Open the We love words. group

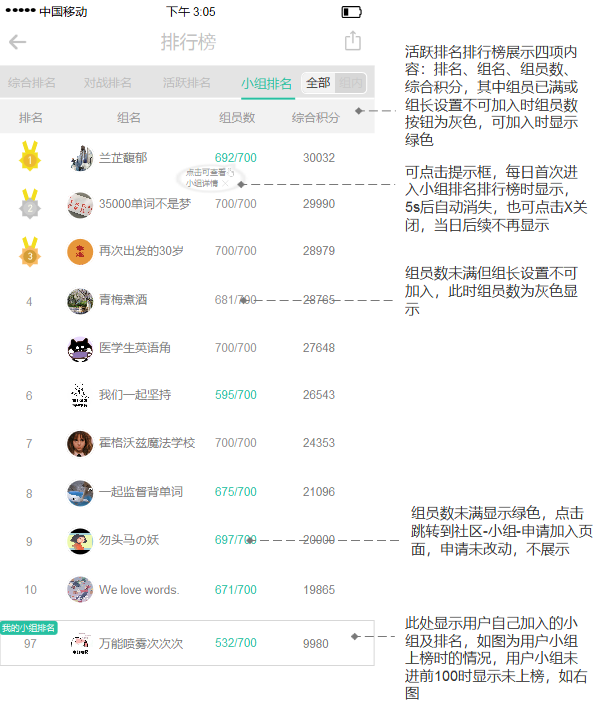point(139,590)
